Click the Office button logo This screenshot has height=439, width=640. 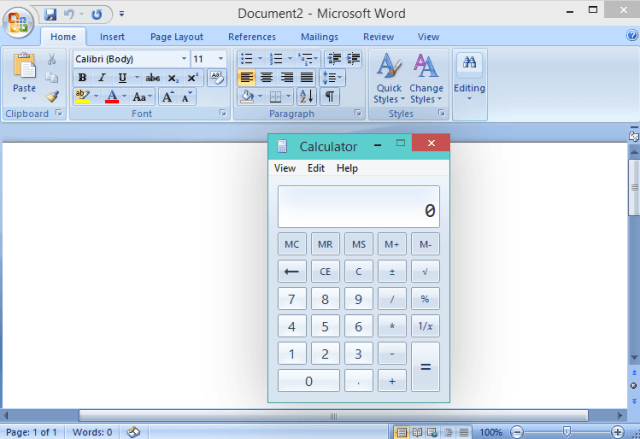(x=18, y=22)
